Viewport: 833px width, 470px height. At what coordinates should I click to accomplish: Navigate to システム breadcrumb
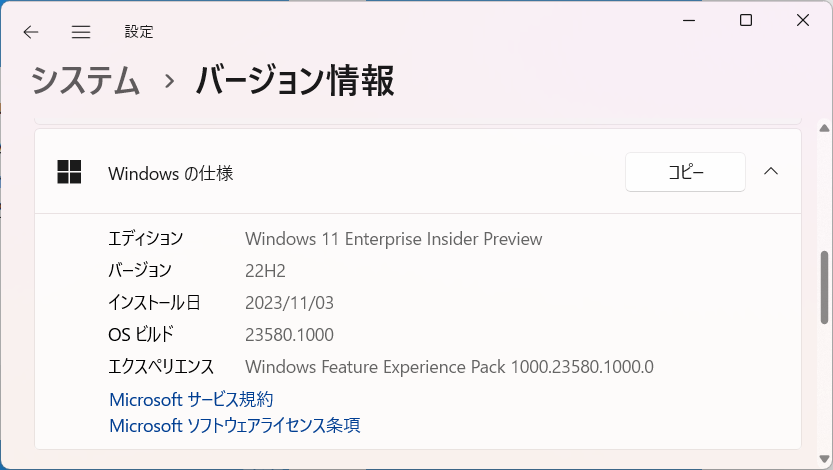86,81
